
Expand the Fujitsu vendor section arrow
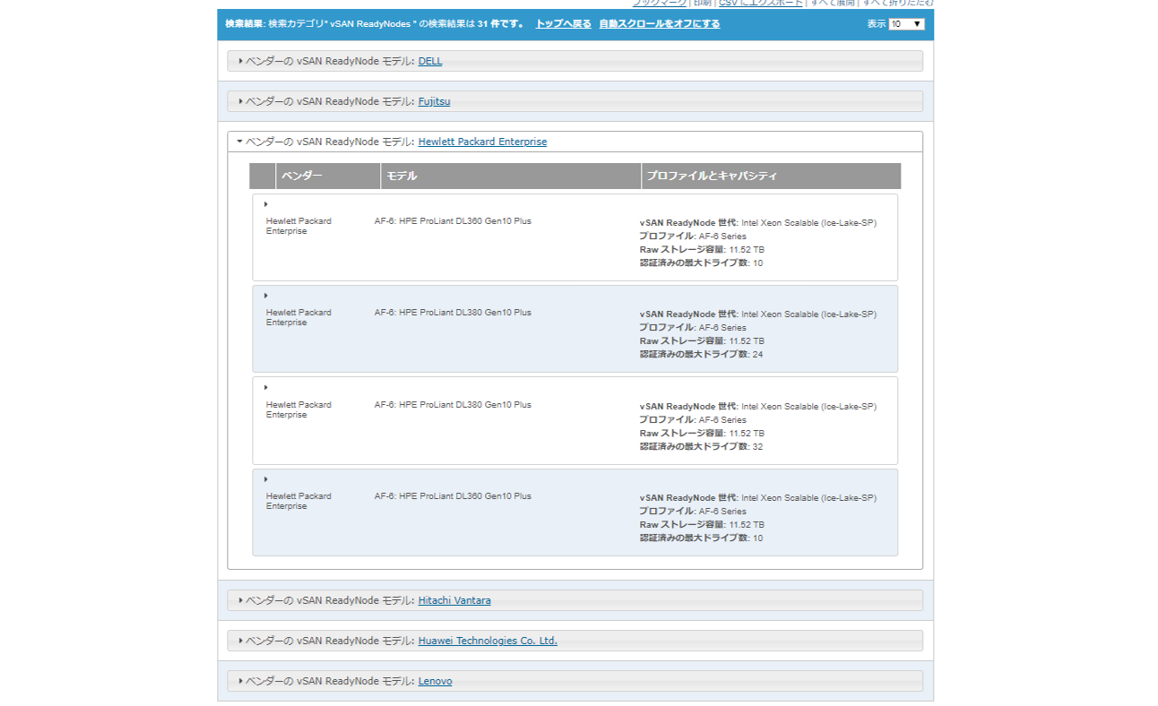pos(240,101)
